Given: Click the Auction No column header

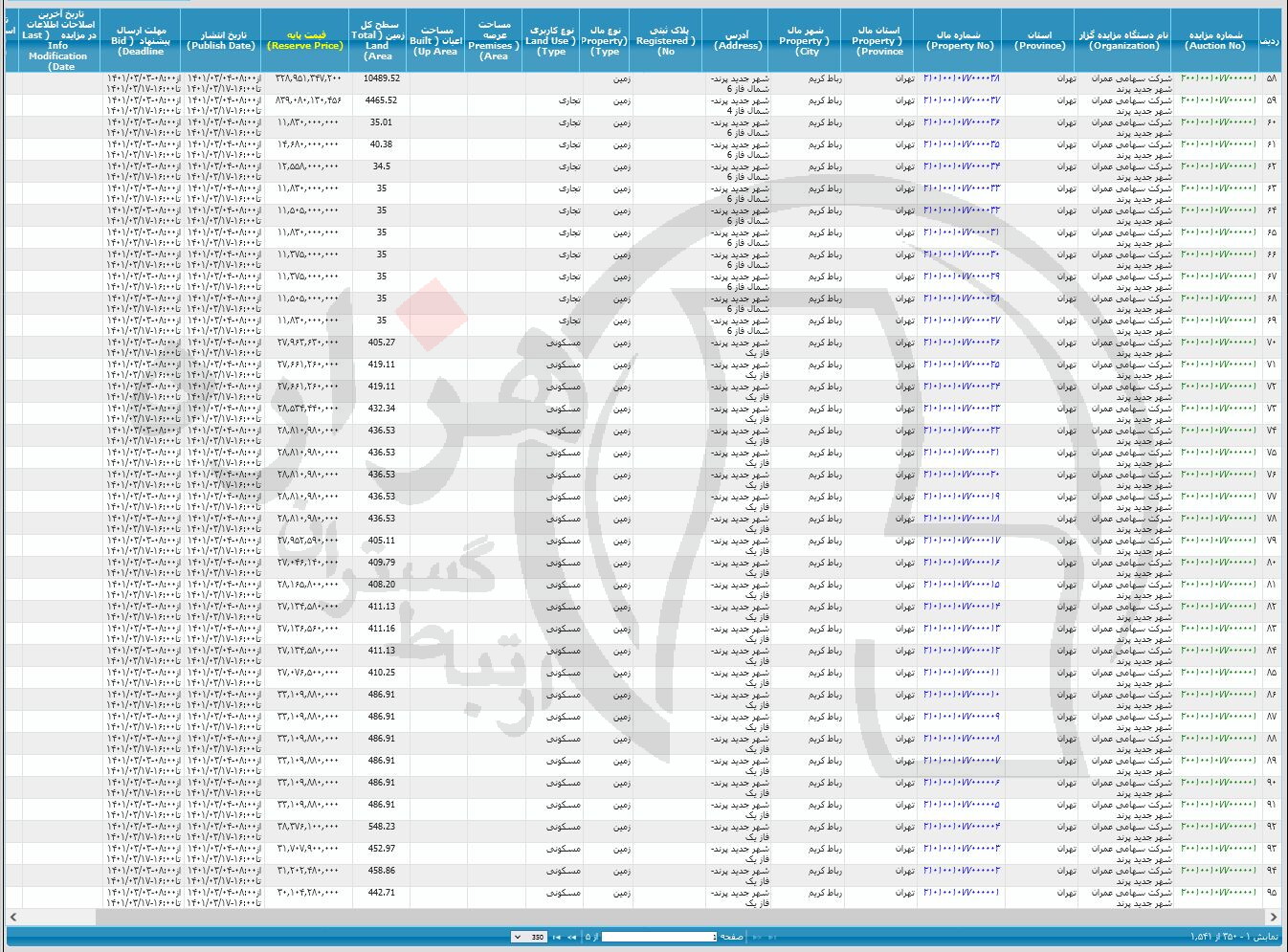Looking at the screenshot, I should [1215, 40].
